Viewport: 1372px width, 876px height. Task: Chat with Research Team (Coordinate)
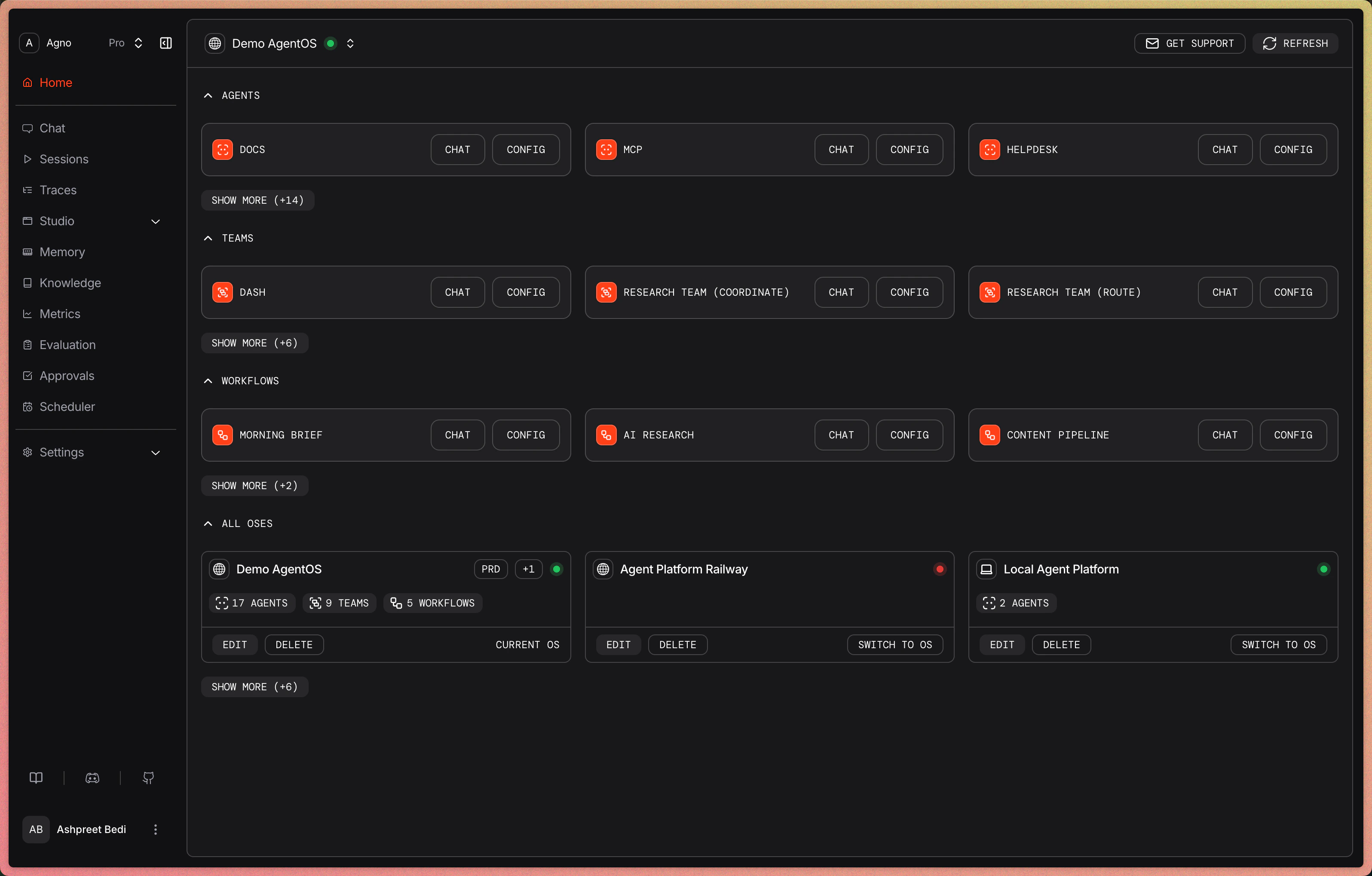(x=841, y=292)
